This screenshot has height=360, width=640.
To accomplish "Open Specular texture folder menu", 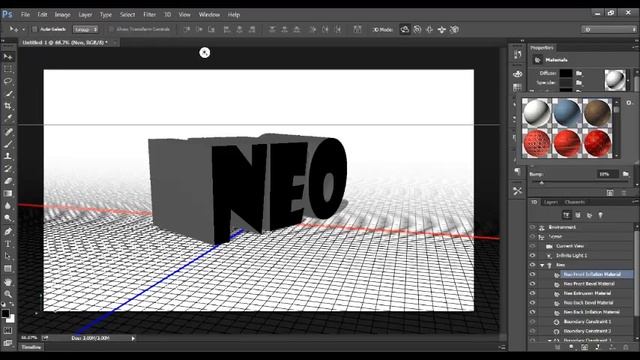I will click(579, 82).
